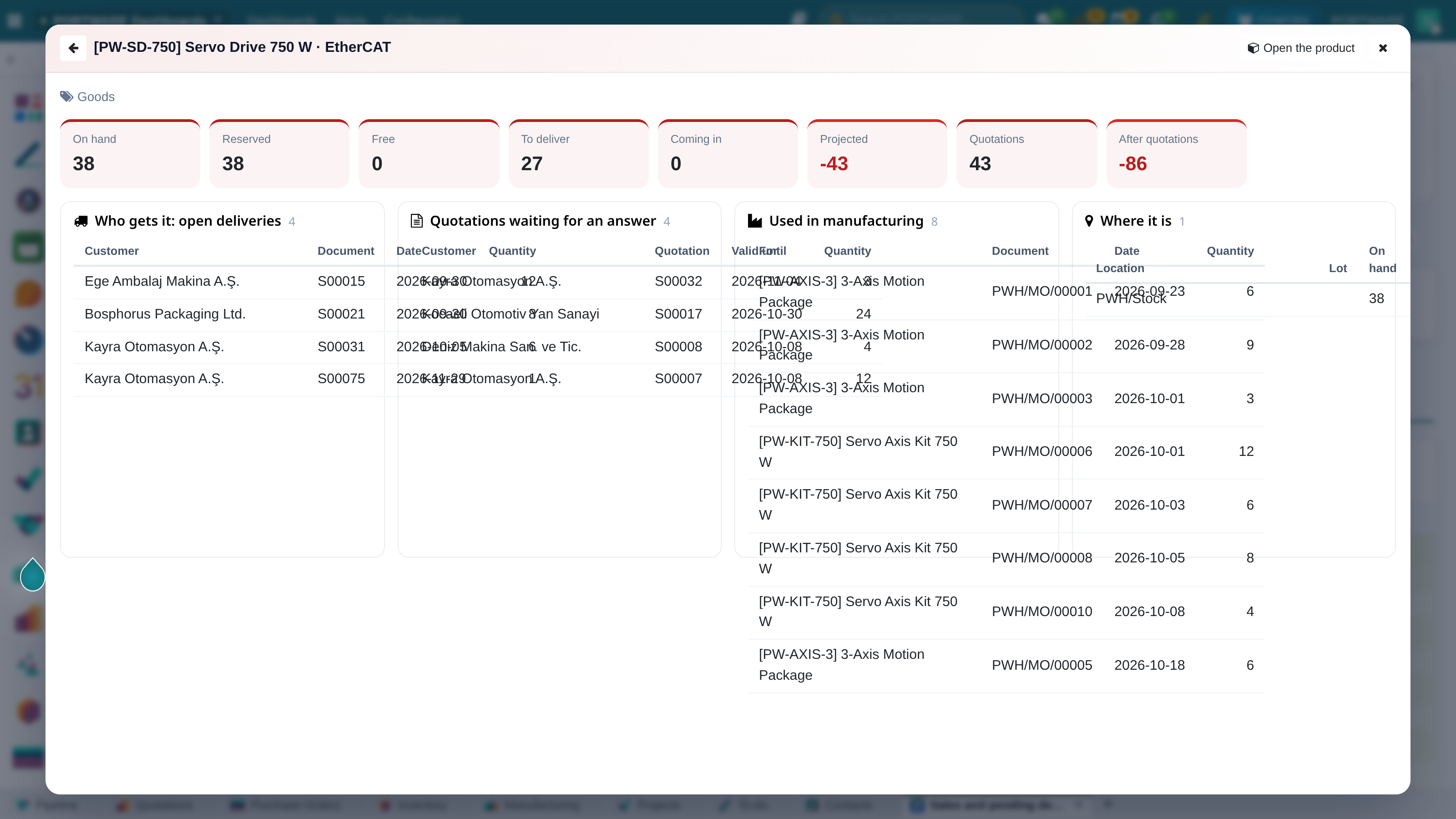
Task: Select customer Ege Ambalaj Makina A.Ş.
Action: 162,282
